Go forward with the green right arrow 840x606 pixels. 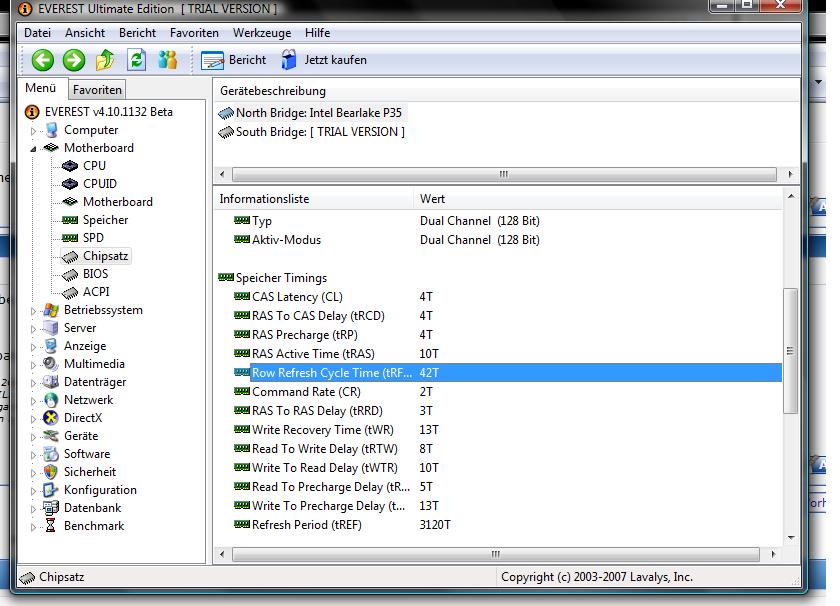coord(74,60)
